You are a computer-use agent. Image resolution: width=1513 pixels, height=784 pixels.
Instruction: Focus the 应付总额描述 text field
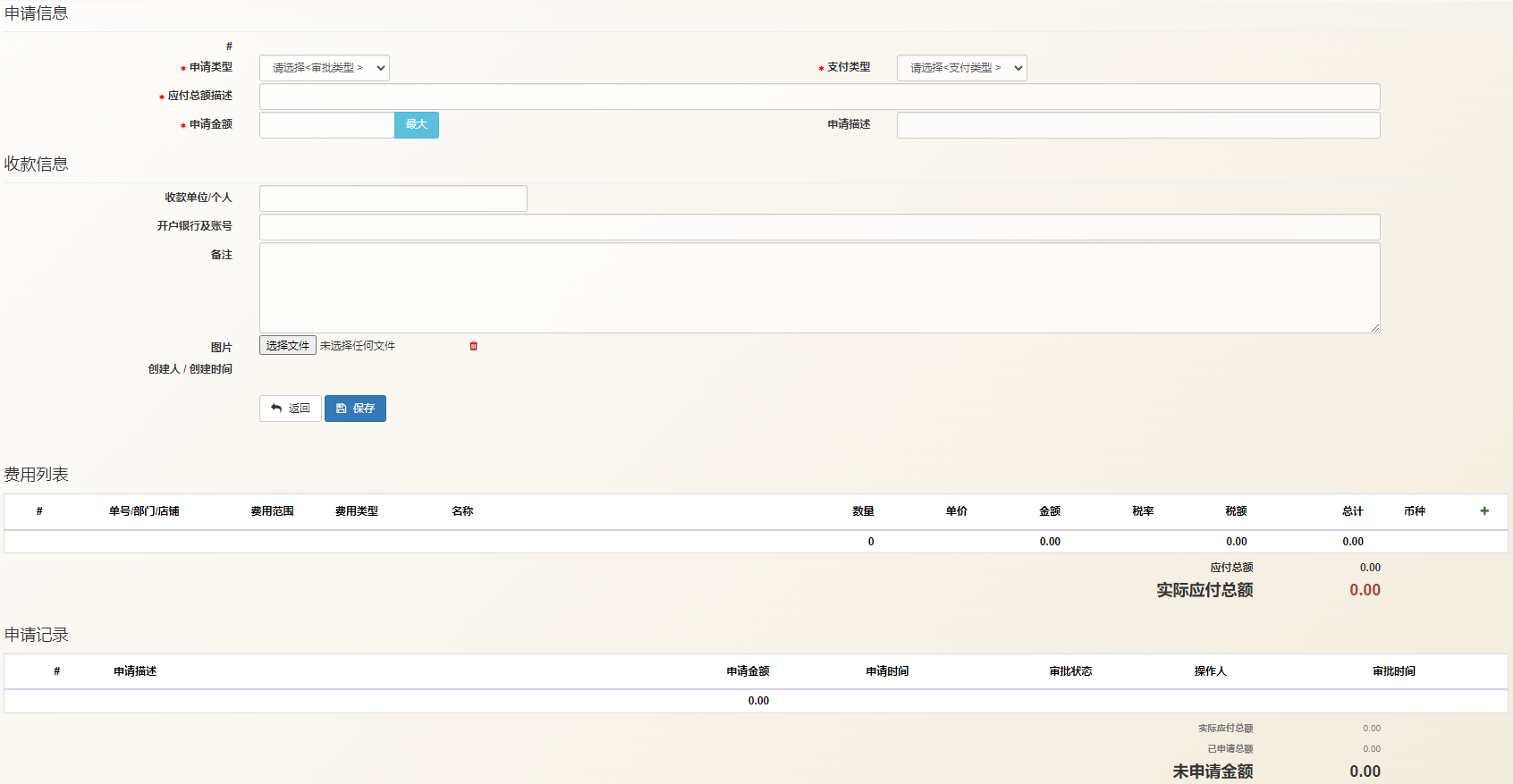click(819, 97)
